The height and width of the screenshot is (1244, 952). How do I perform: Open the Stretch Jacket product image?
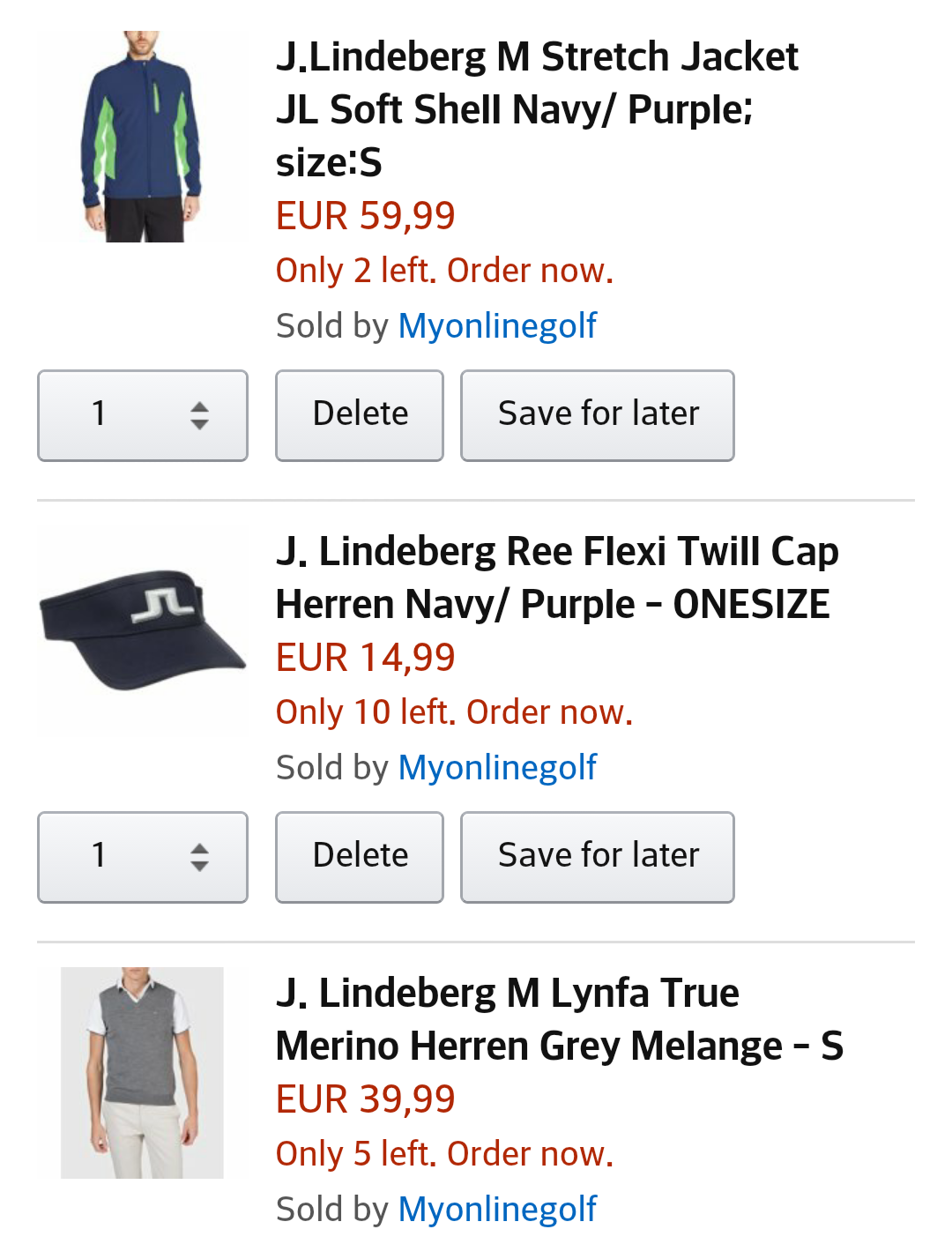[x=142, y=137]
